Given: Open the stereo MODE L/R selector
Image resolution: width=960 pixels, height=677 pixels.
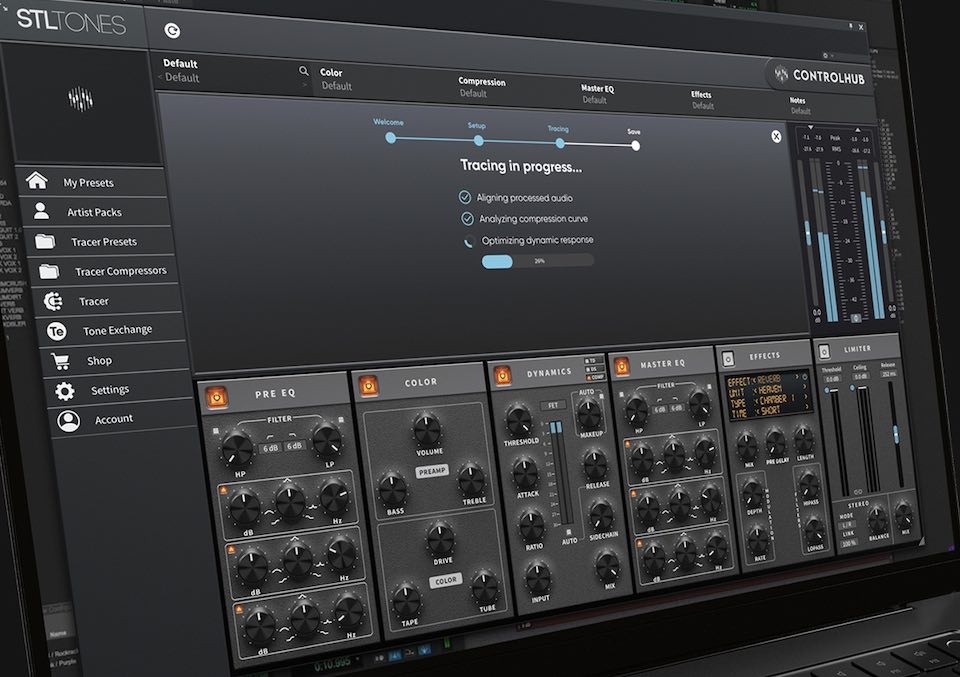Looking at the screenshot, I should point(847,525).
